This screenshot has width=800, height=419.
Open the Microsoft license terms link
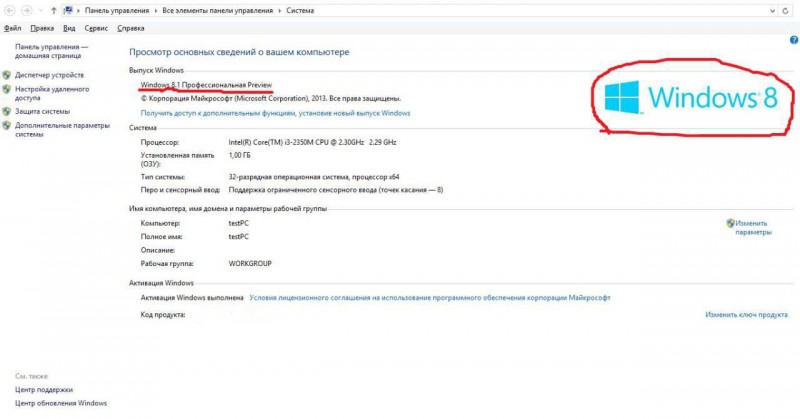point(430,298)
